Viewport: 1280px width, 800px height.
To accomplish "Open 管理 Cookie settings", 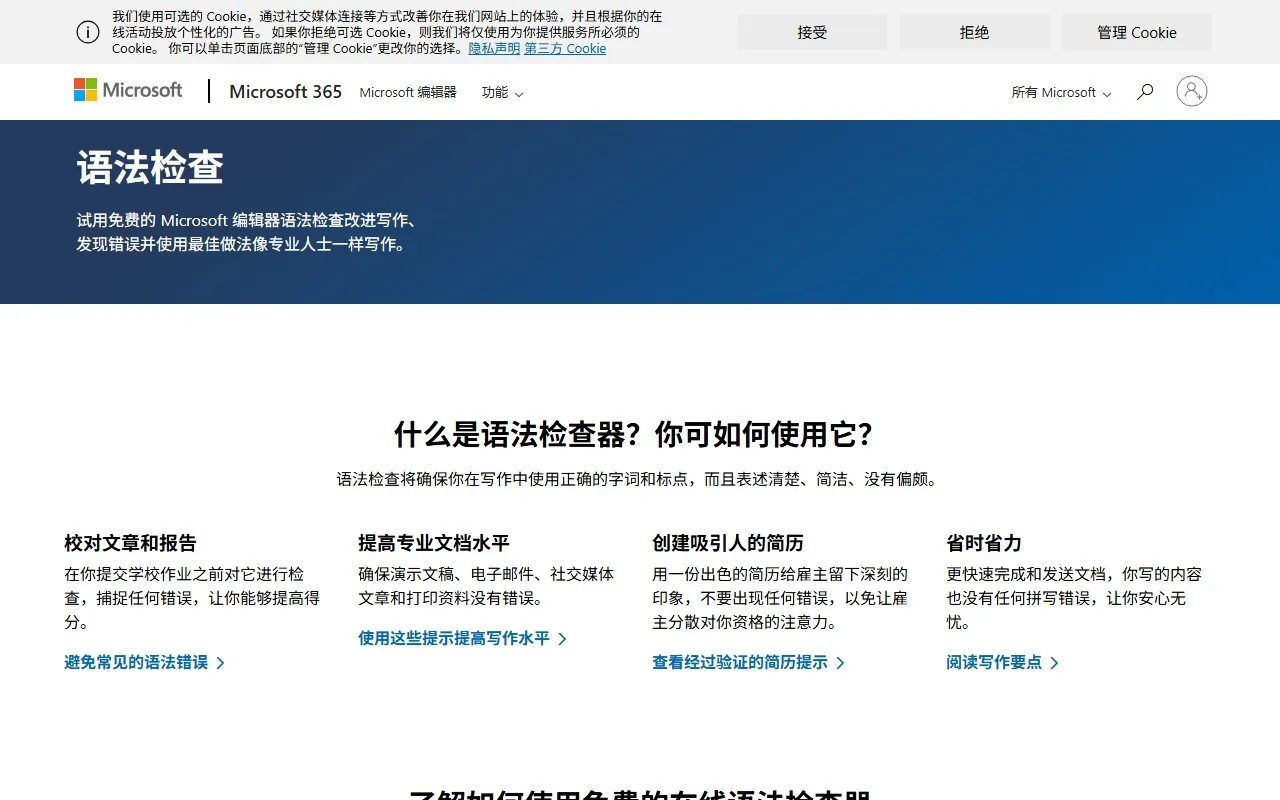I will (x=1136, y=31).
